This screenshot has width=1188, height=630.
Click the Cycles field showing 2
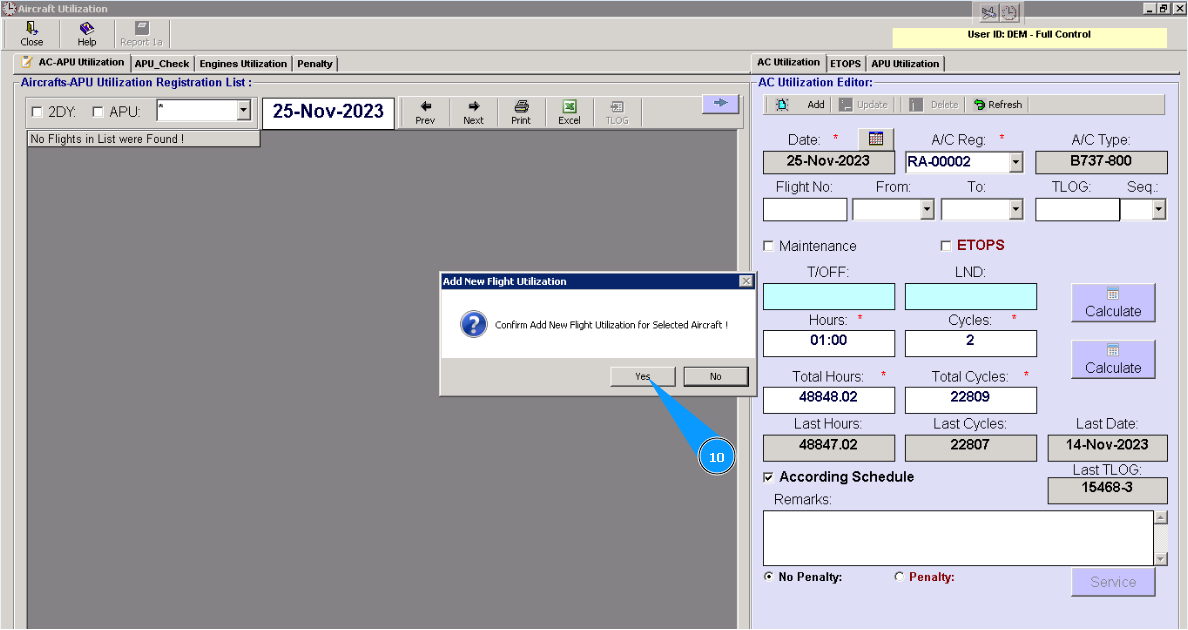coord(971,343)
